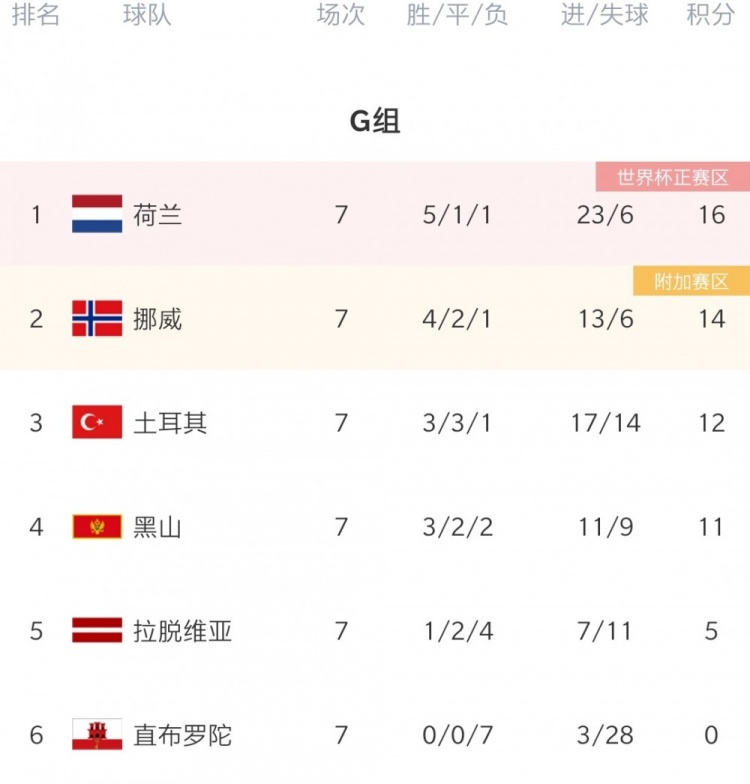Select the 积分 column header
Screen dimensions: 750x784
(x=710, y=14)
